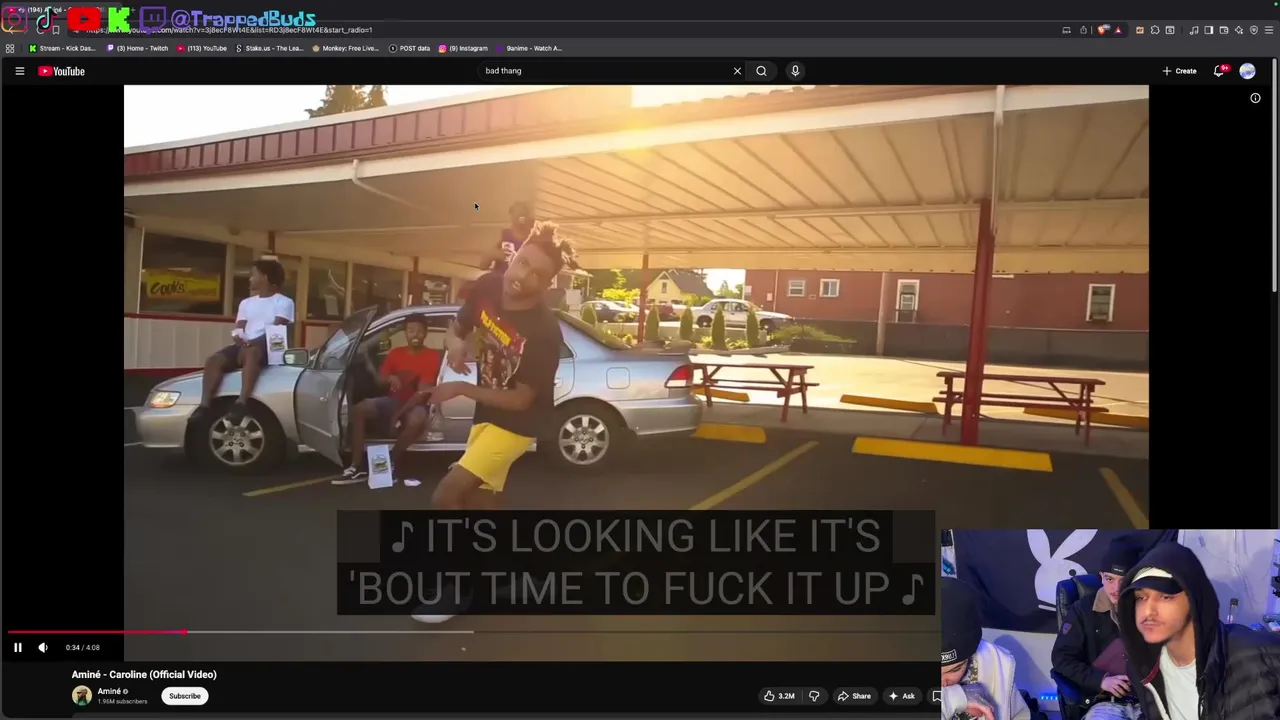Viewport: 1280px width, 720px height.
Task: Open the Create button
Action: [1179, 71]
